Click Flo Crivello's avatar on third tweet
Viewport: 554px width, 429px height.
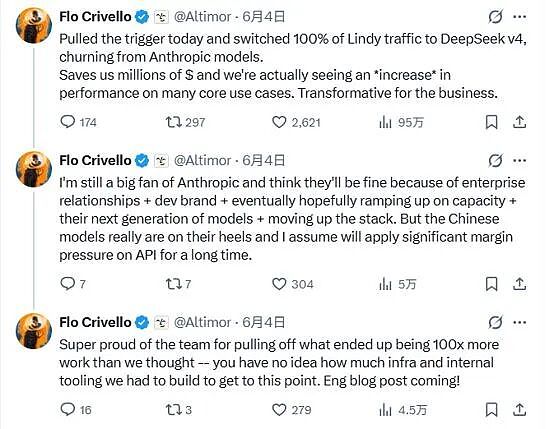pyautogui.click(x=34, y=331)
